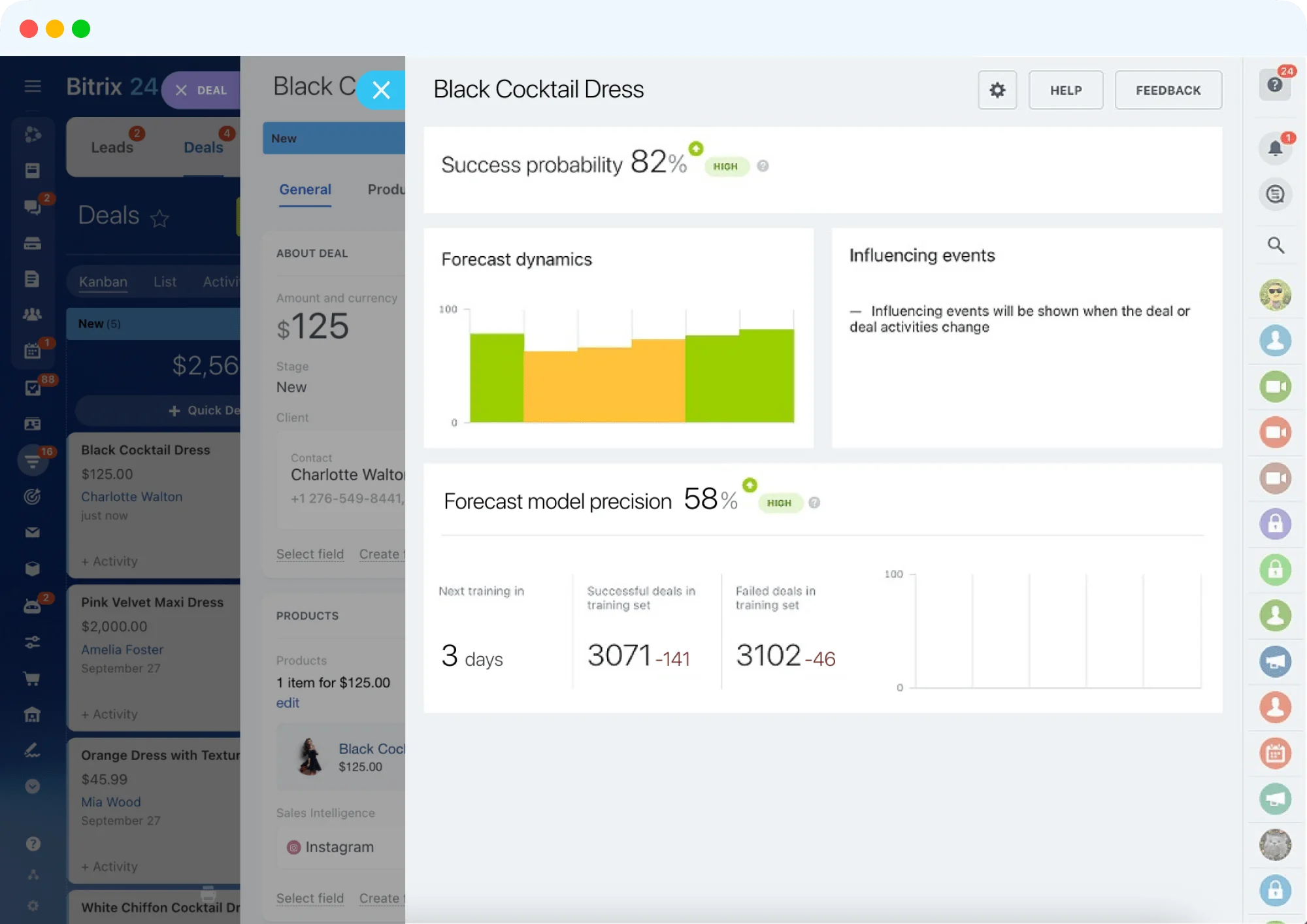Click the edit link under Products
The width and height of the screenshot is (1307, 924).
click(288, 703)
